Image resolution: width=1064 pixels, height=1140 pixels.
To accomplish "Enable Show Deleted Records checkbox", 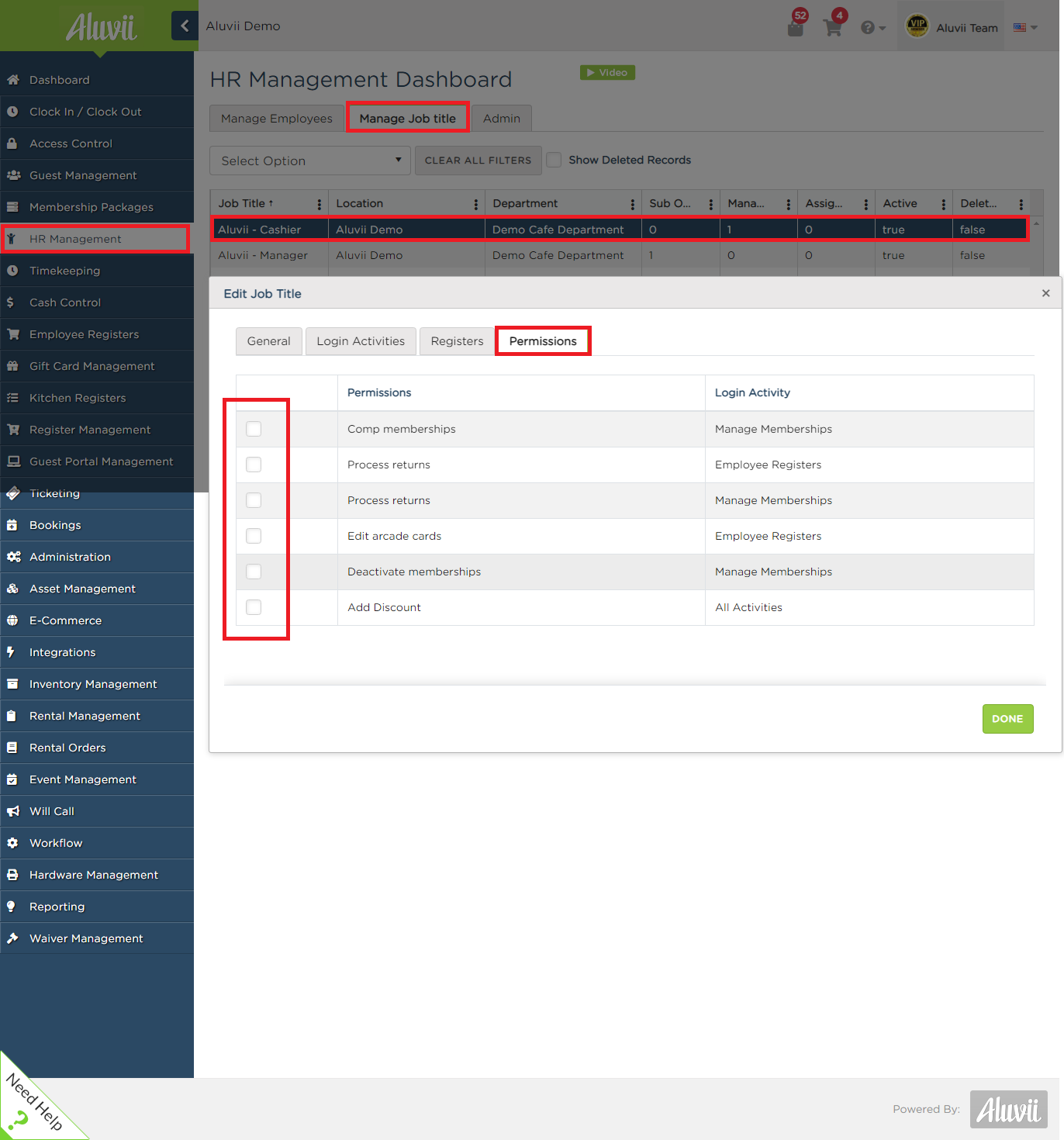I will pyautogui.click(x=554, y=160).
